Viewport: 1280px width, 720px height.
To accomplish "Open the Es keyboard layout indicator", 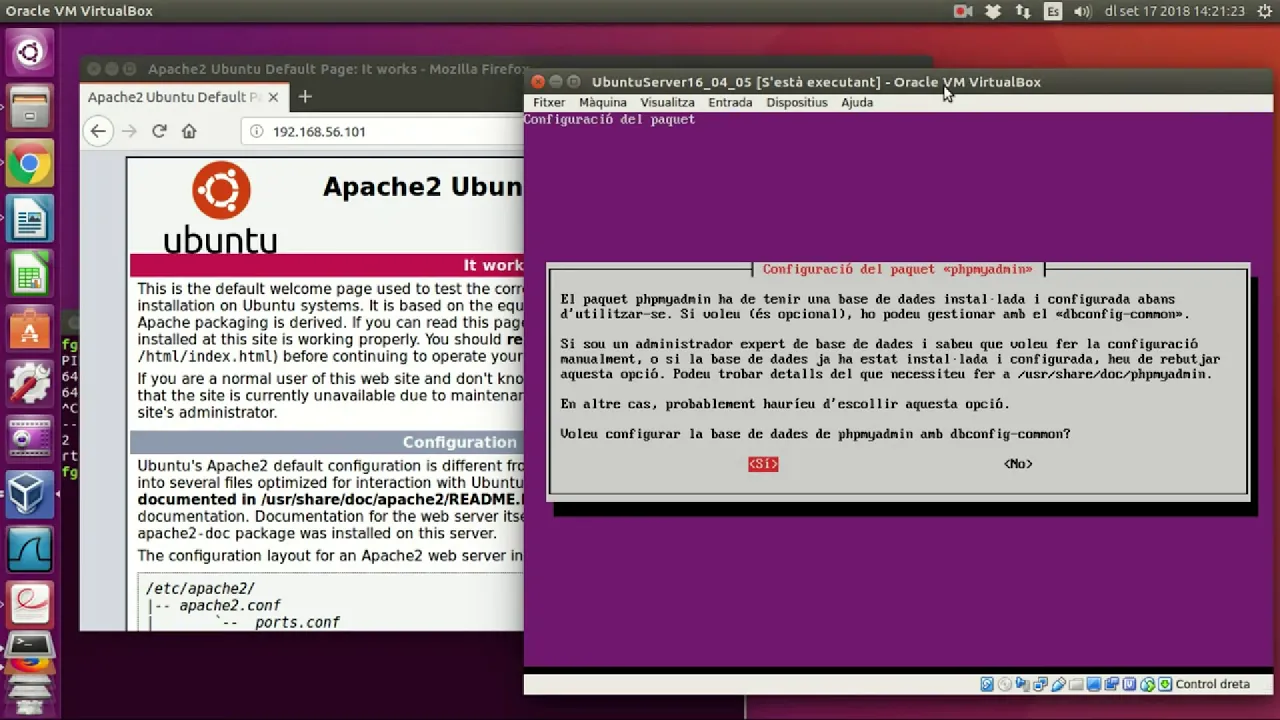I will click(x=1053, y=12).
